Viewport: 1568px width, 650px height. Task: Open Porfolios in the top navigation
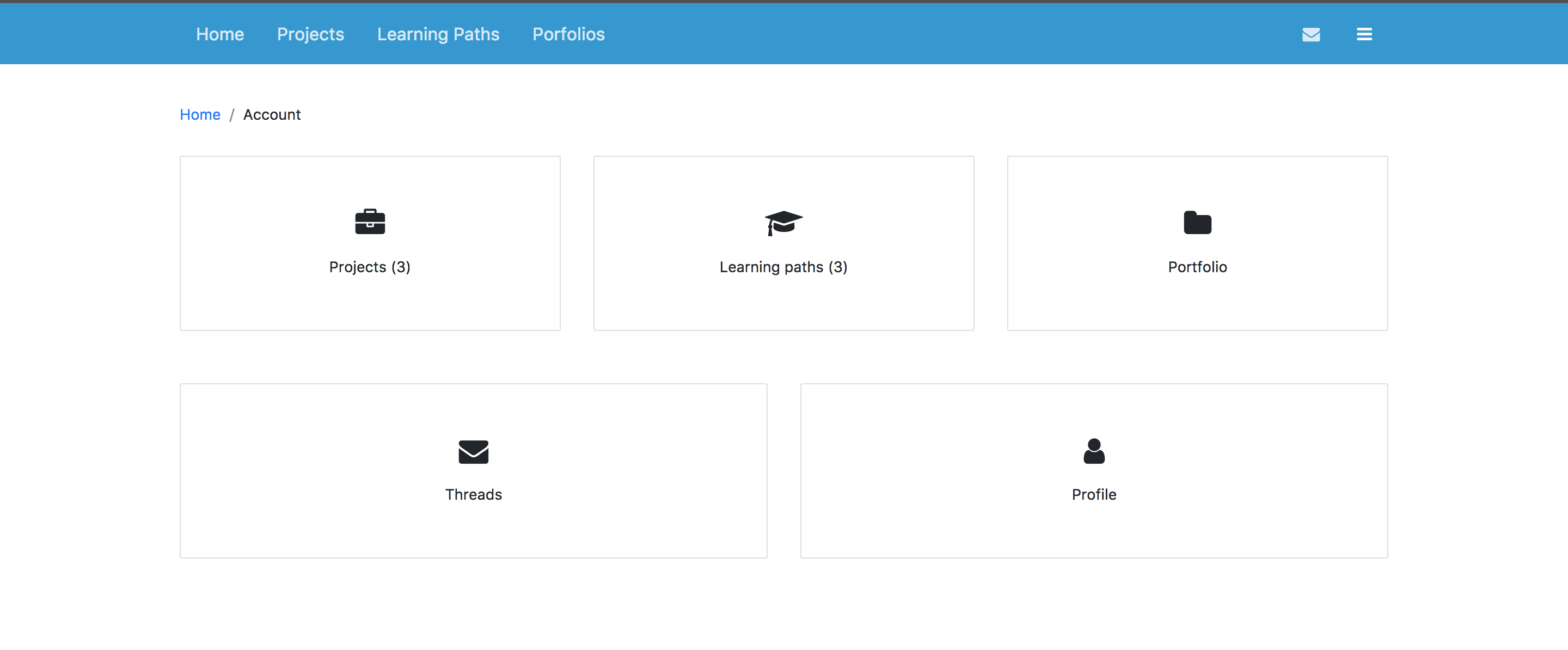point(568,35)
